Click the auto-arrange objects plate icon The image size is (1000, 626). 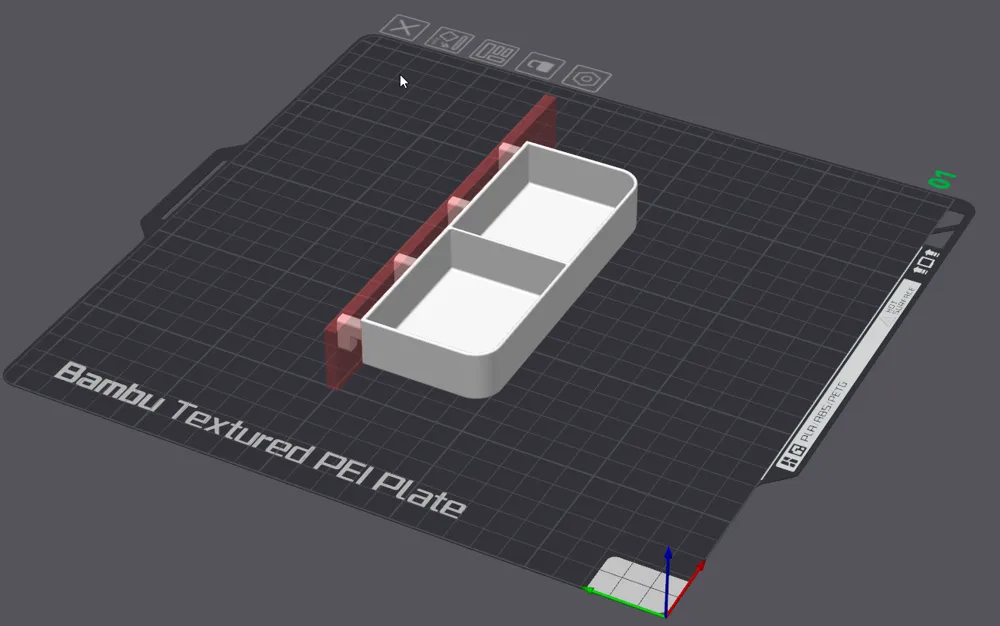[496, 52]
